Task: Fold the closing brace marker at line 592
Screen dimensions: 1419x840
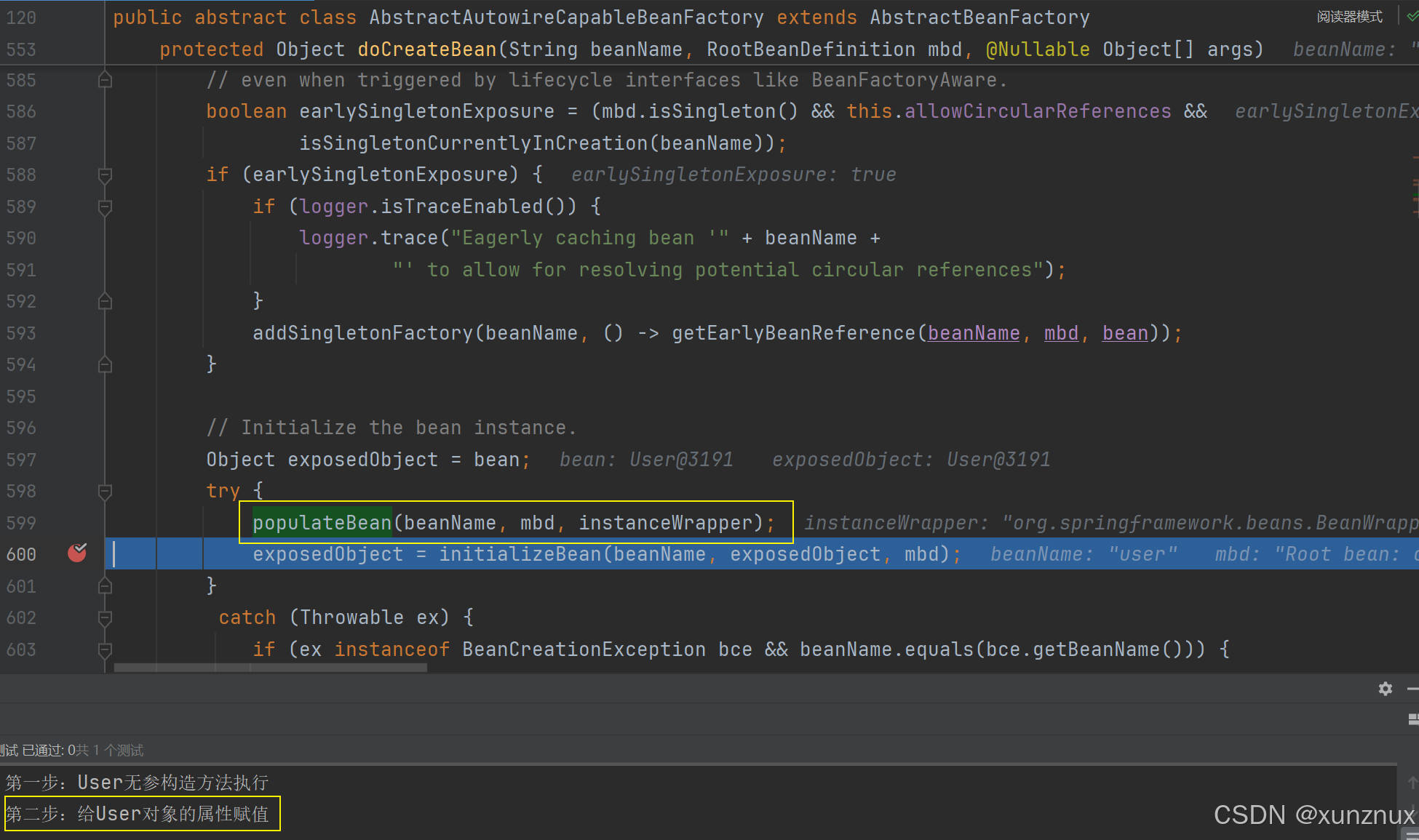Action: (105, 301)
